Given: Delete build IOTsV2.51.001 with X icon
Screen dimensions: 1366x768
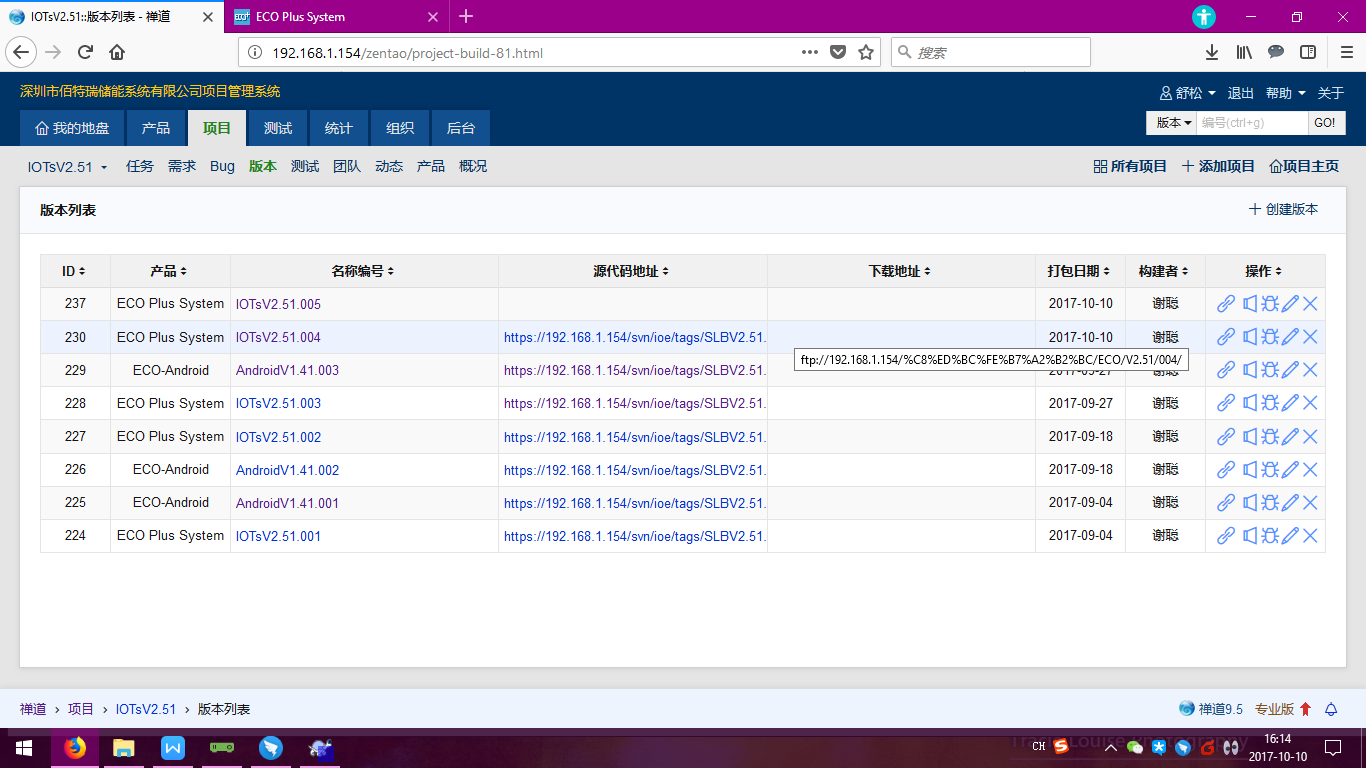Looking at the screenshot, I should coord(1310,536).
